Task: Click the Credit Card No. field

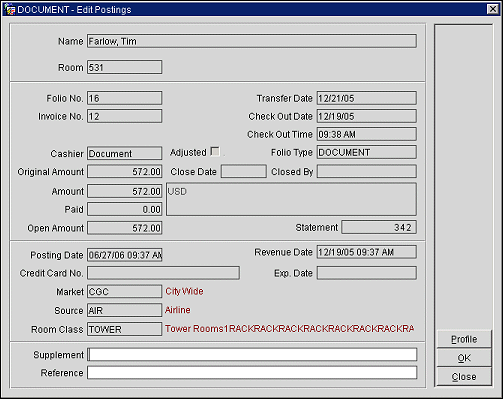Action: [x=163, y=273]
